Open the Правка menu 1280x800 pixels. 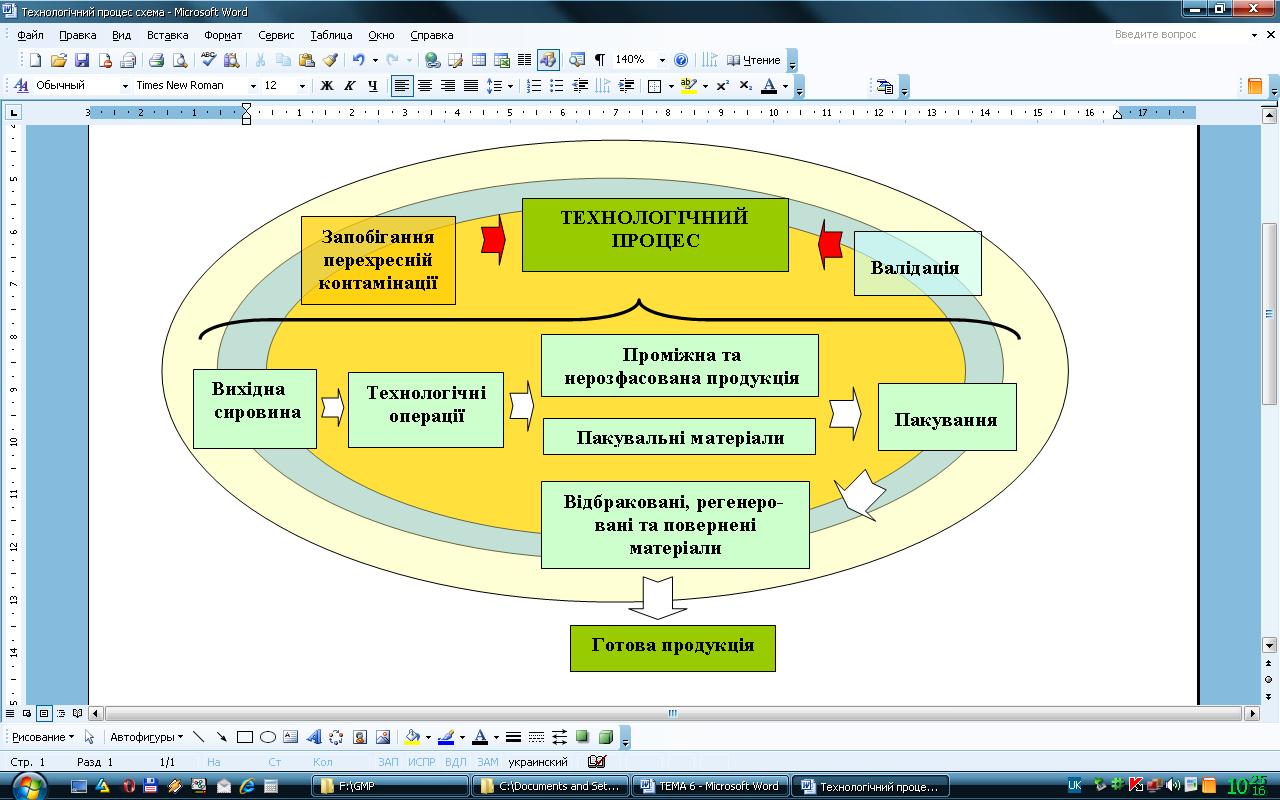[78, 35]
